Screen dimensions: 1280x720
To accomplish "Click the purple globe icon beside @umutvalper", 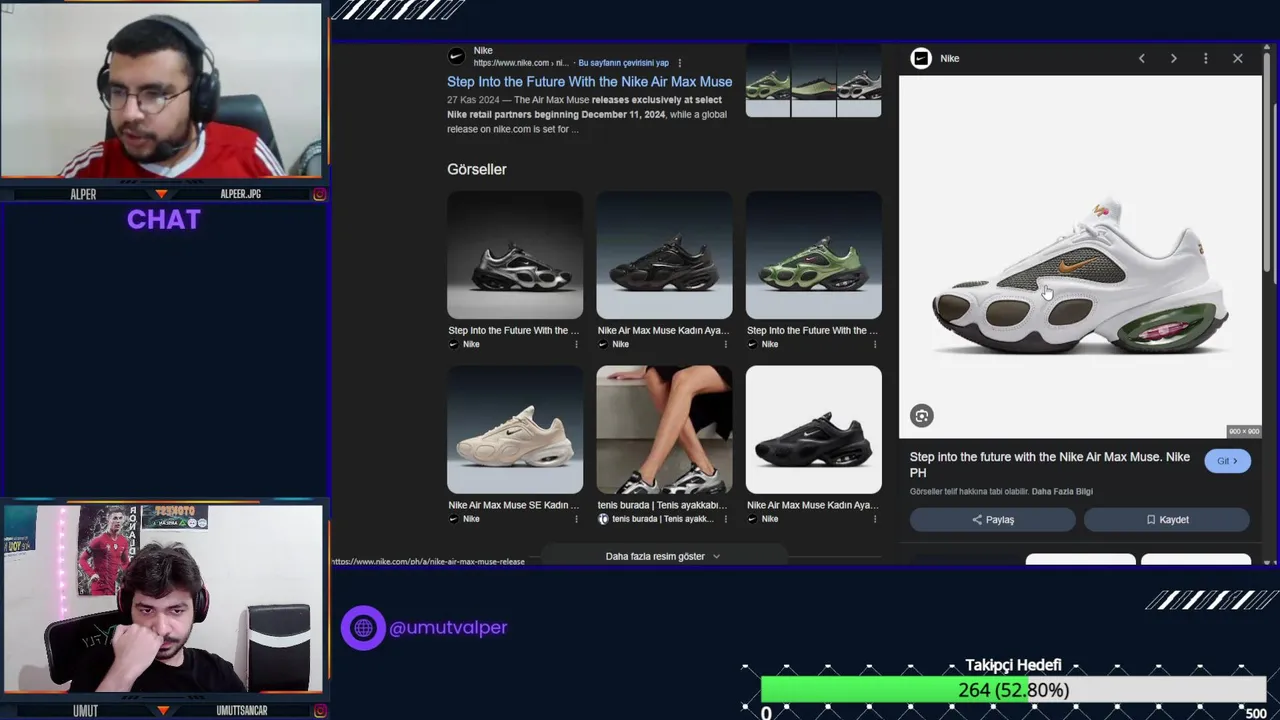I will tap(363, 628).
